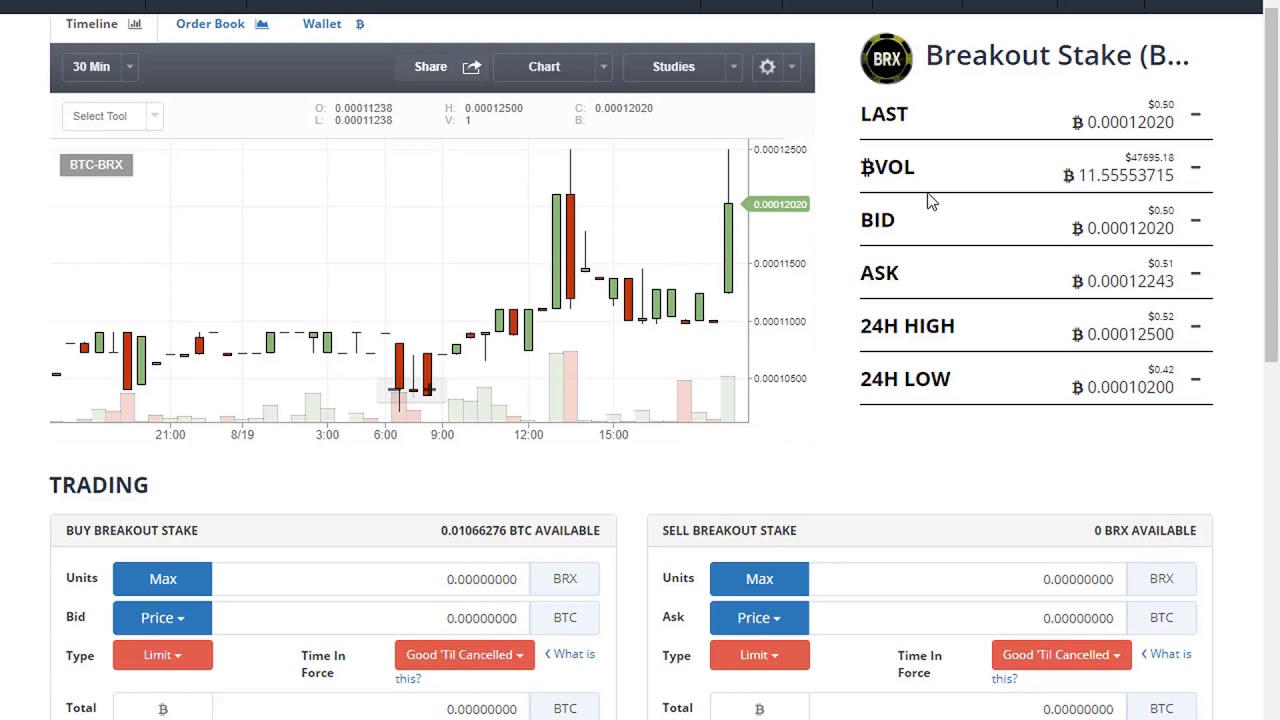Collapse the VOL row minus icon
This screenshot has height=720, width=1280.
1195,168
